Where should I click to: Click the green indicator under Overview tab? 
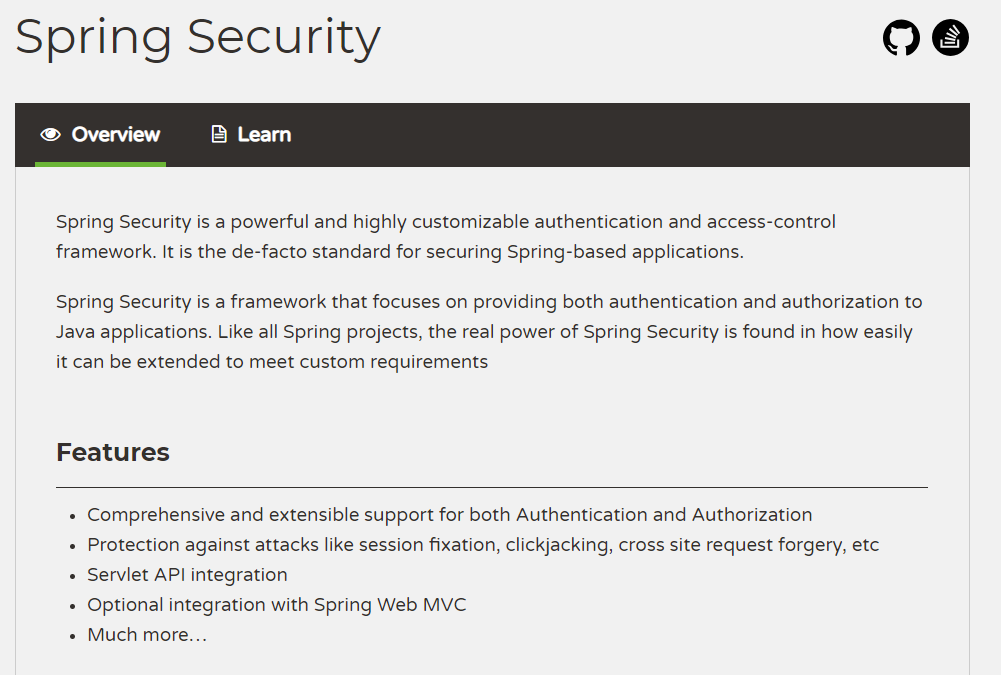click(100, 164)
